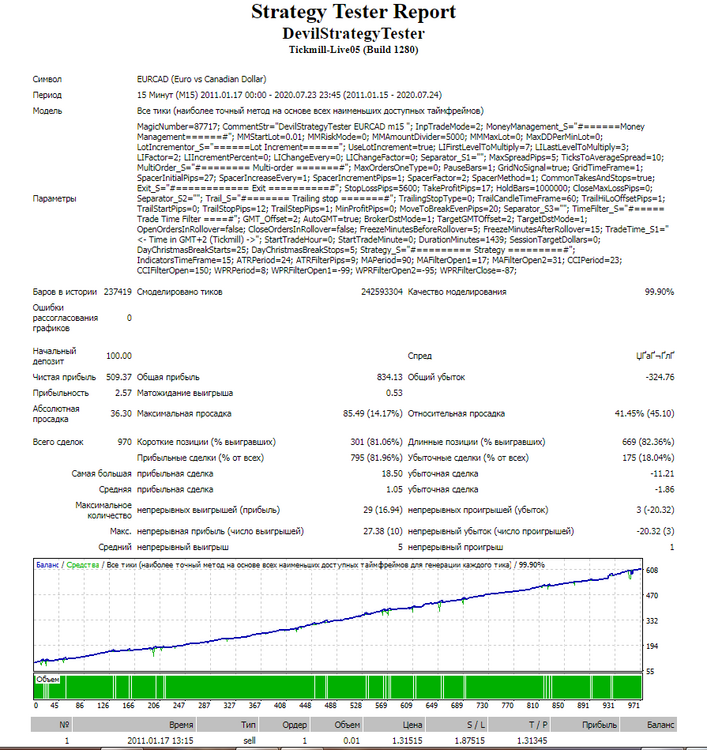The width and height of the screenshot is (707, 750).
Task: Click the 'Матожидание выигрыша' label
Action: coord(185,393)
